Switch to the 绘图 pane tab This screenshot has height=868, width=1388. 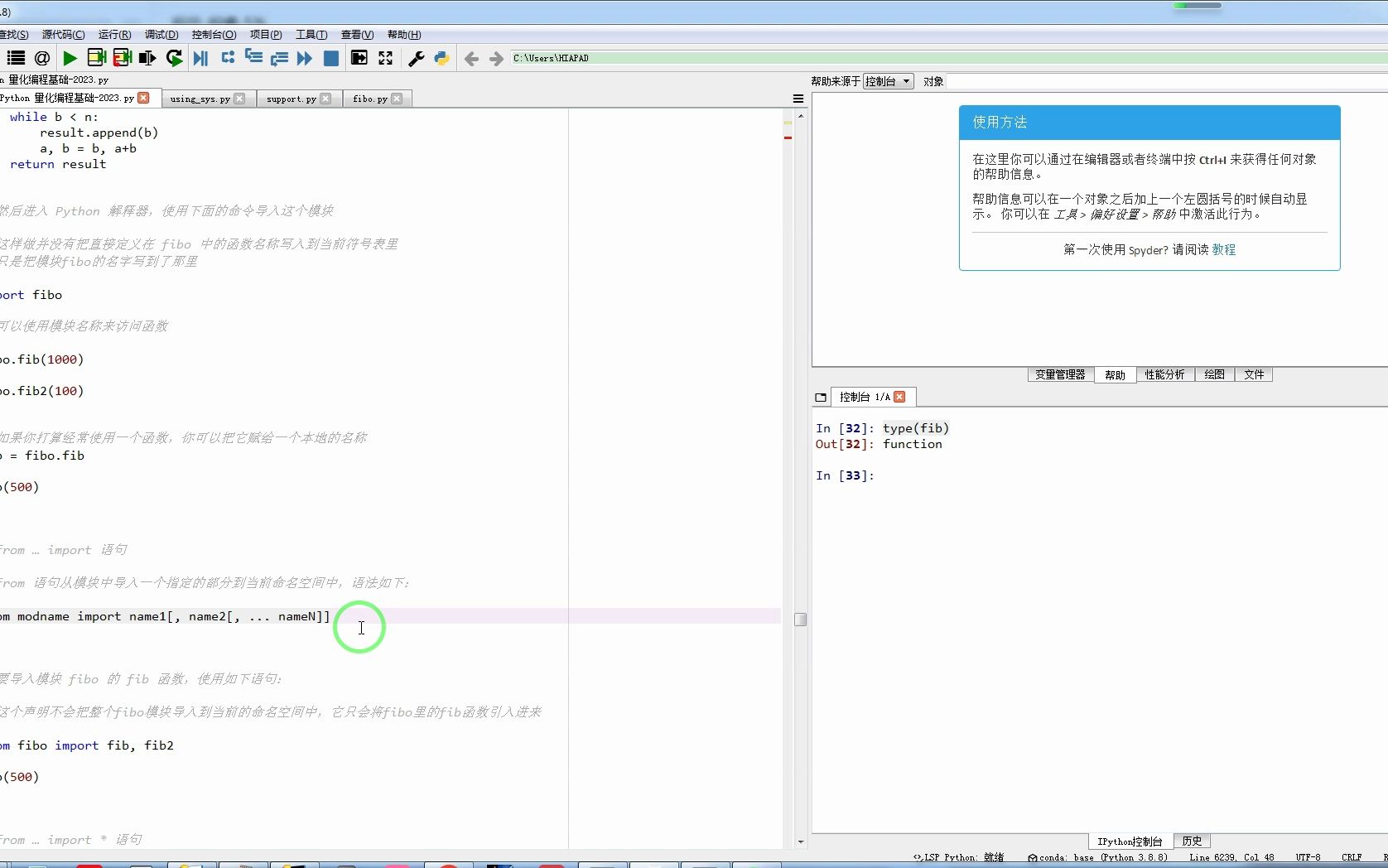click(x=1214, y=374)
